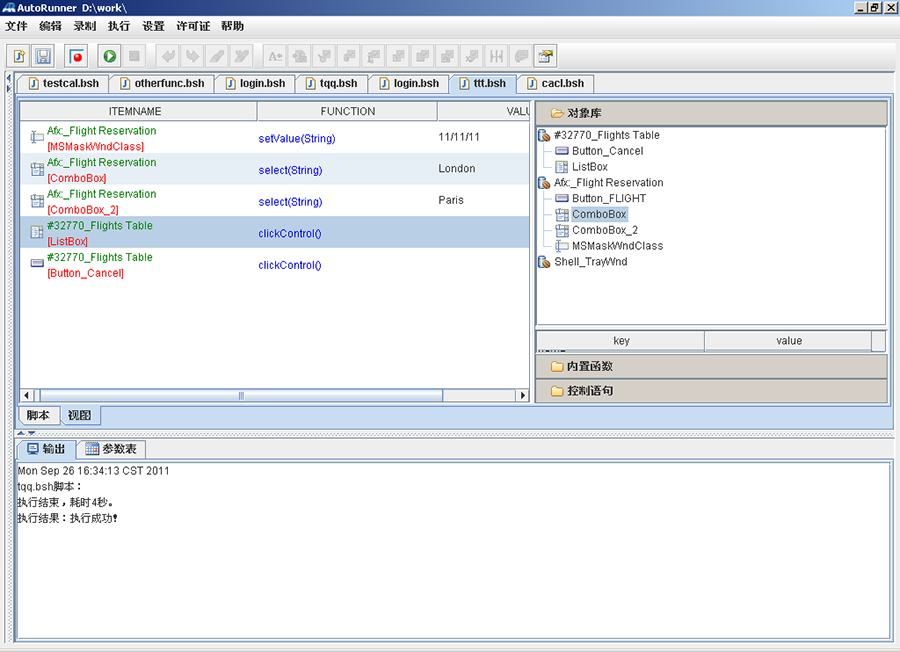Create a new script with the new-file icon
The image size is (900, 652).
coord(17,56)
